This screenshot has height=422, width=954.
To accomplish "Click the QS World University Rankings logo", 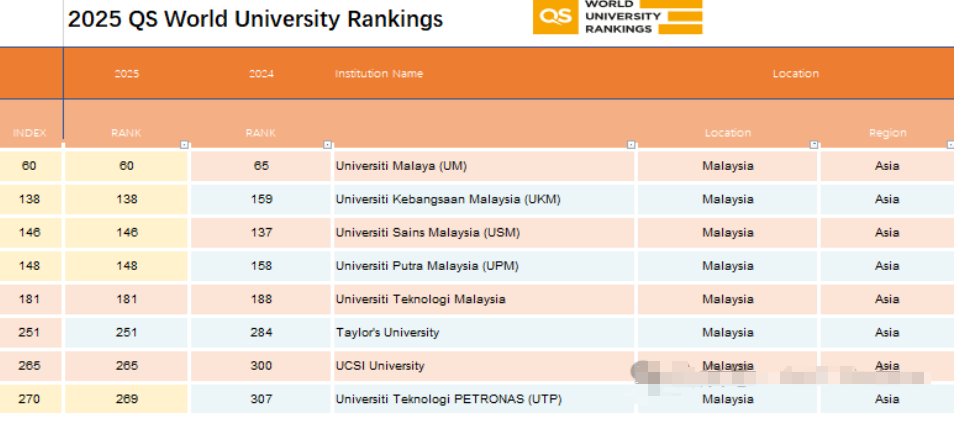I will tap(617, 17).
